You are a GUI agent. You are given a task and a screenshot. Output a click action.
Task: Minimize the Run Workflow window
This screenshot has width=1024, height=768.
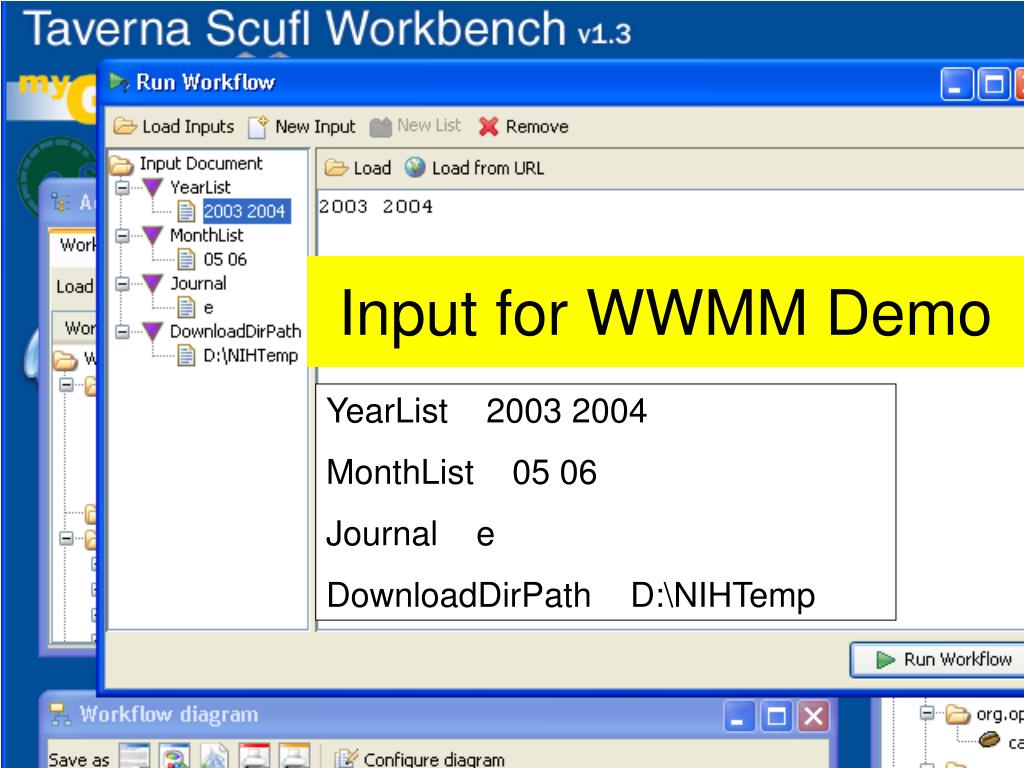(x=955, y=84)
